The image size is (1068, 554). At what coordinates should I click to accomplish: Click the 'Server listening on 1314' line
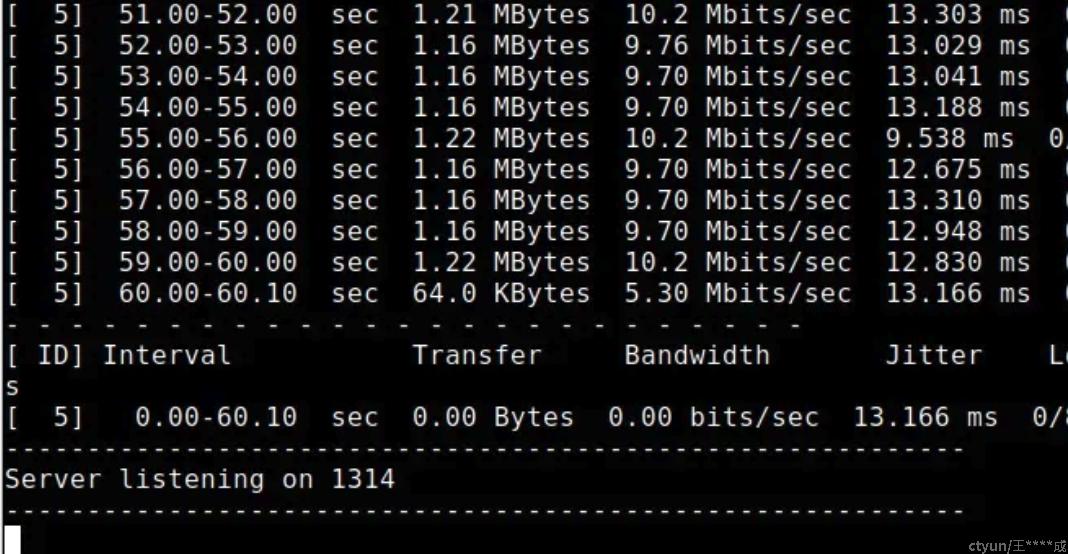tap(200, 479)
